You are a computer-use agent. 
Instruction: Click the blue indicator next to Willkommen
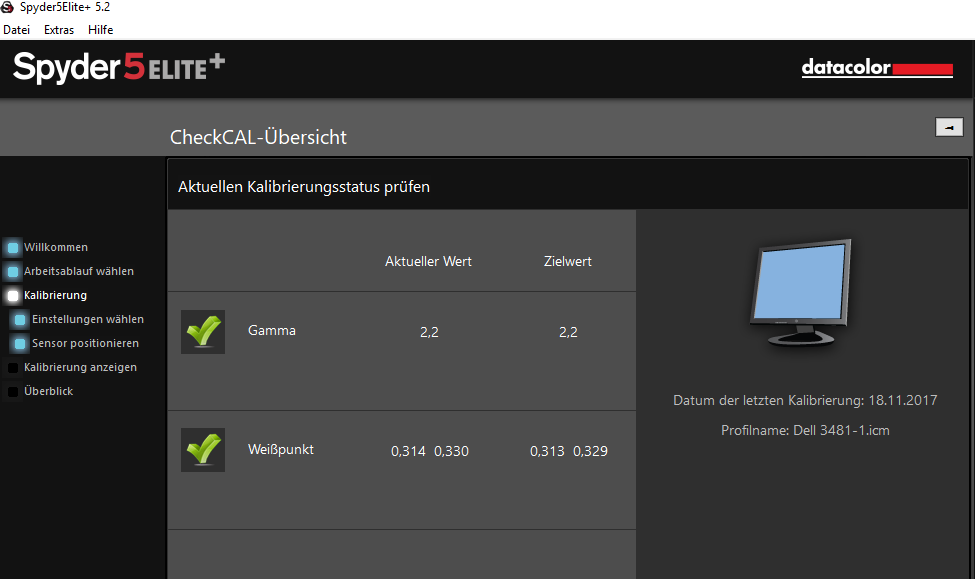(12, 248)
